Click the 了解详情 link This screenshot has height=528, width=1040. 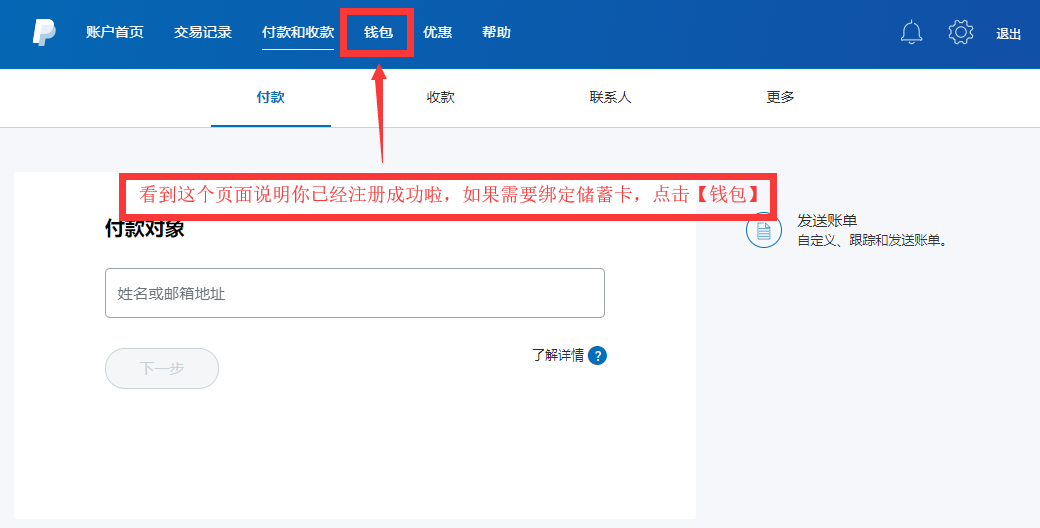coord(558,356)
